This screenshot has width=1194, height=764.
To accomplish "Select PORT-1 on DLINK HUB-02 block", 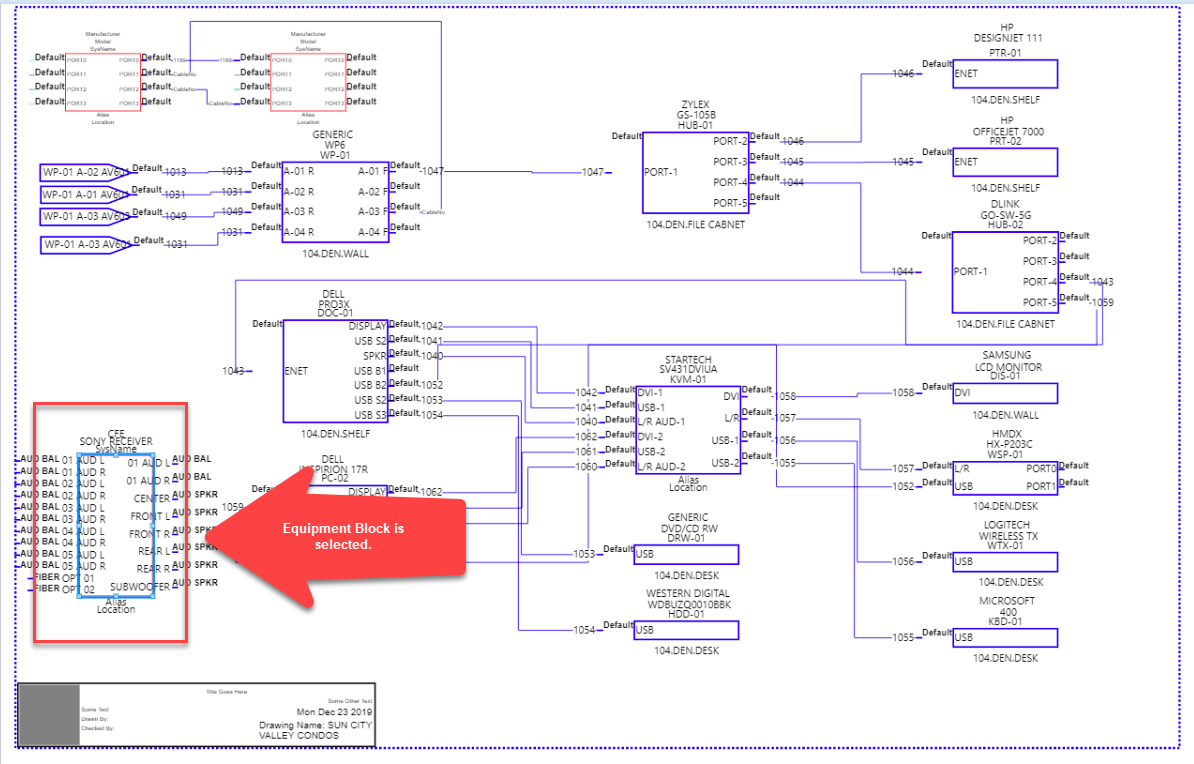I will (x=970, y=271).
